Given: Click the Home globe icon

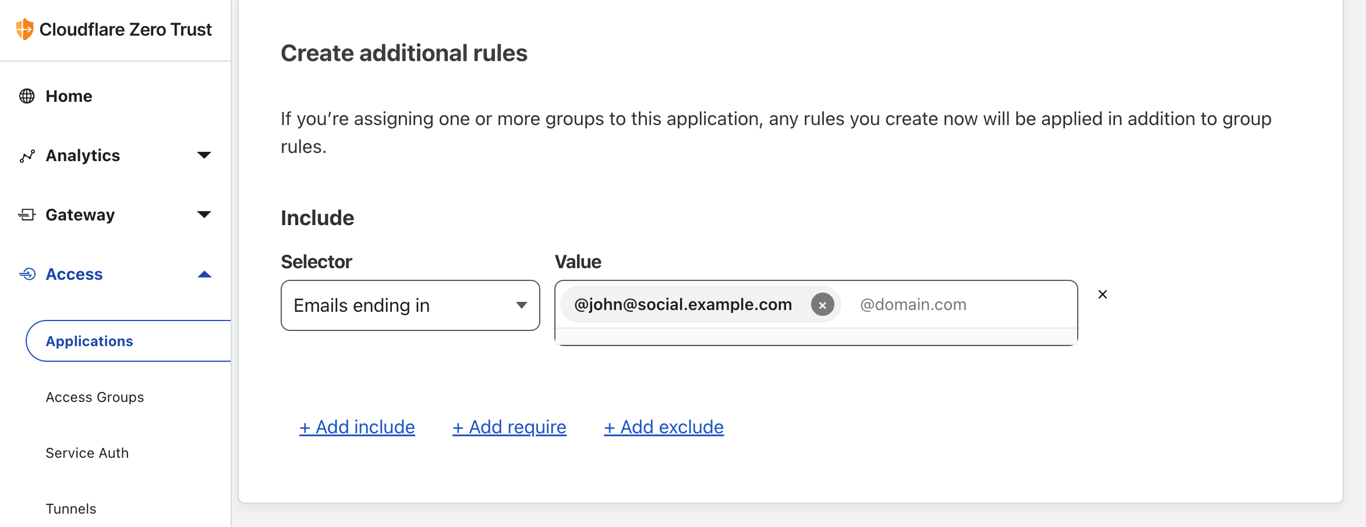Looking at the screenshot, I should (27, 96).
